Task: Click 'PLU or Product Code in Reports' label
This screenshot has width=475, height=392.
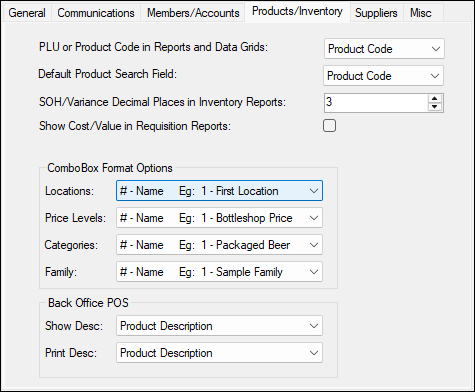Action: point(153,47)
